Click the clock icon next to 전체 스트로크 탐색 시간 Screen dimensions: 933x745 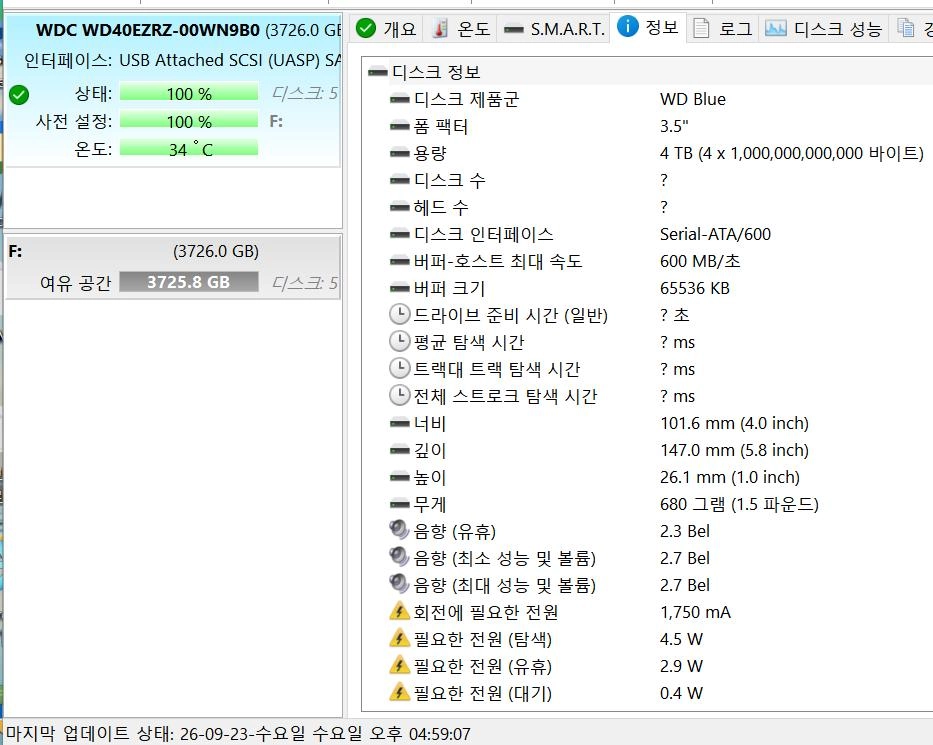(x=399, y=395)
